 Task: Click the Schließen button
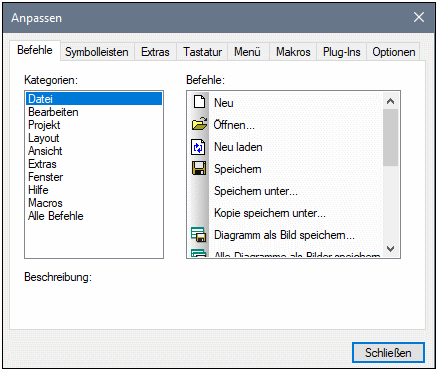coord(388,353)
